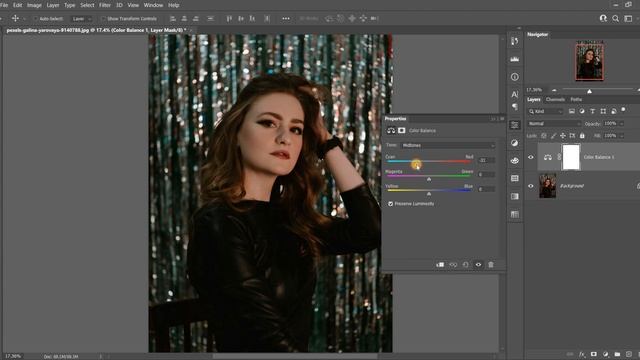Filter layers by pixel layers
The height and width of the screenshot is (360, 640).
[571, 111]
